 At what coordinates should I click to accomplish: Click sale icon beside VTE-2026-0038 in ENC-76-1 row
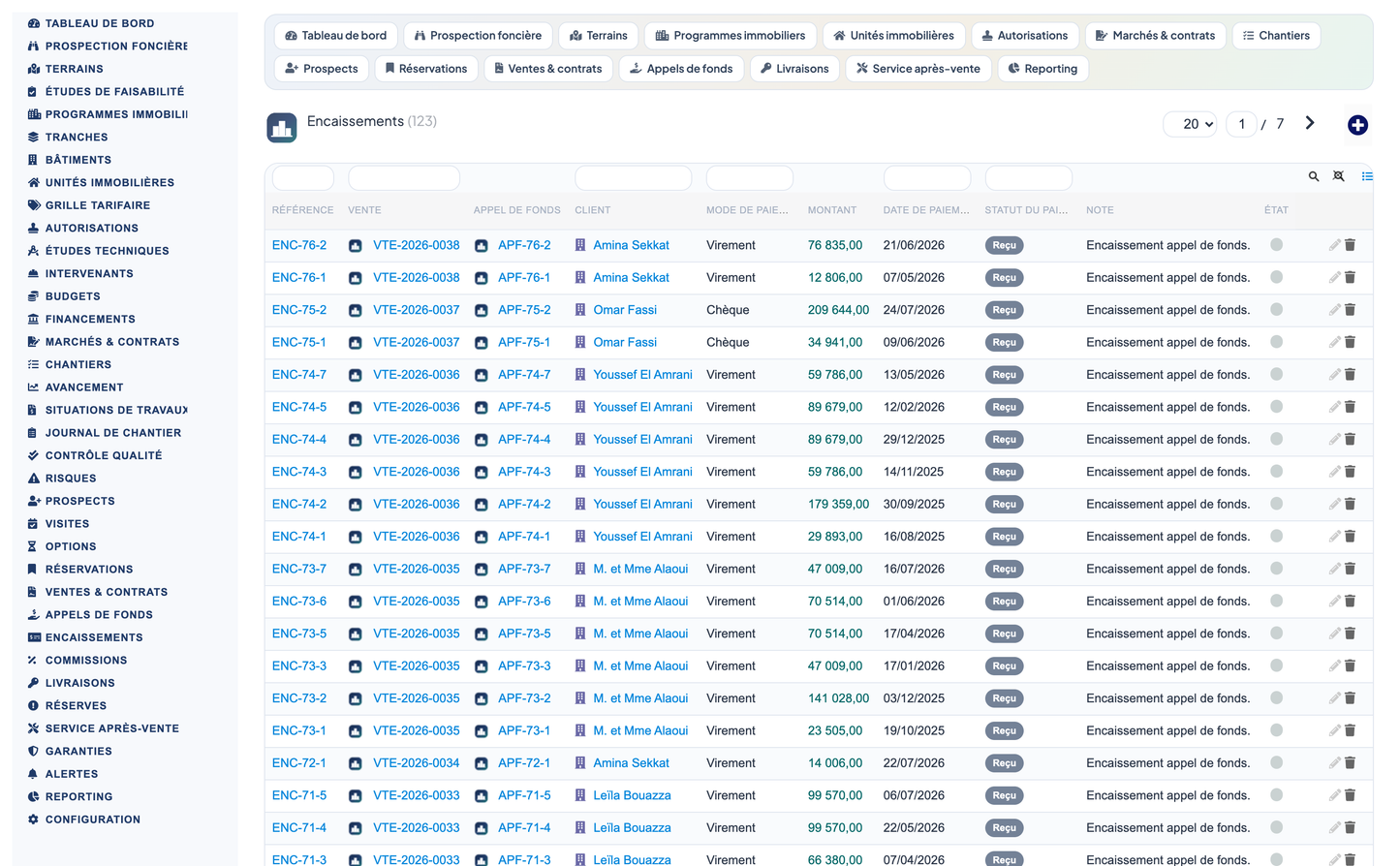click(356, 278)
